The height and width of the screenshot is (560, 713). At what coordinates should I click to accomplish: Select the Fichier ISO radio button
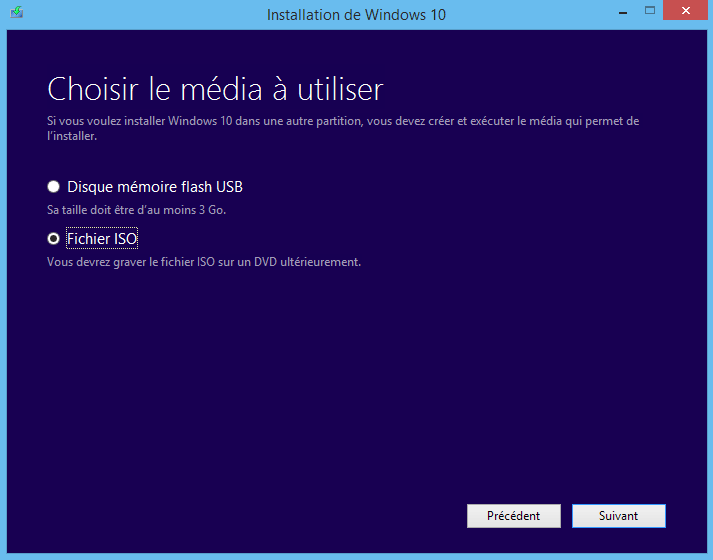(x=54, y=239)
